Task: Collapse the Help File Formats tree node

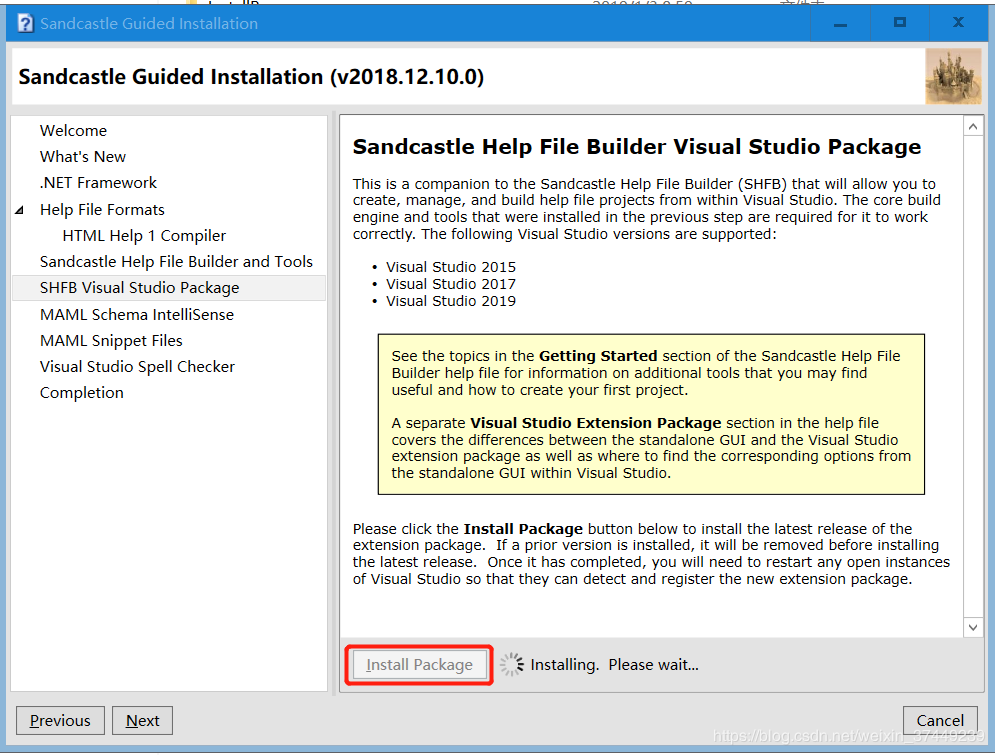Action: [x=20, y=210]
